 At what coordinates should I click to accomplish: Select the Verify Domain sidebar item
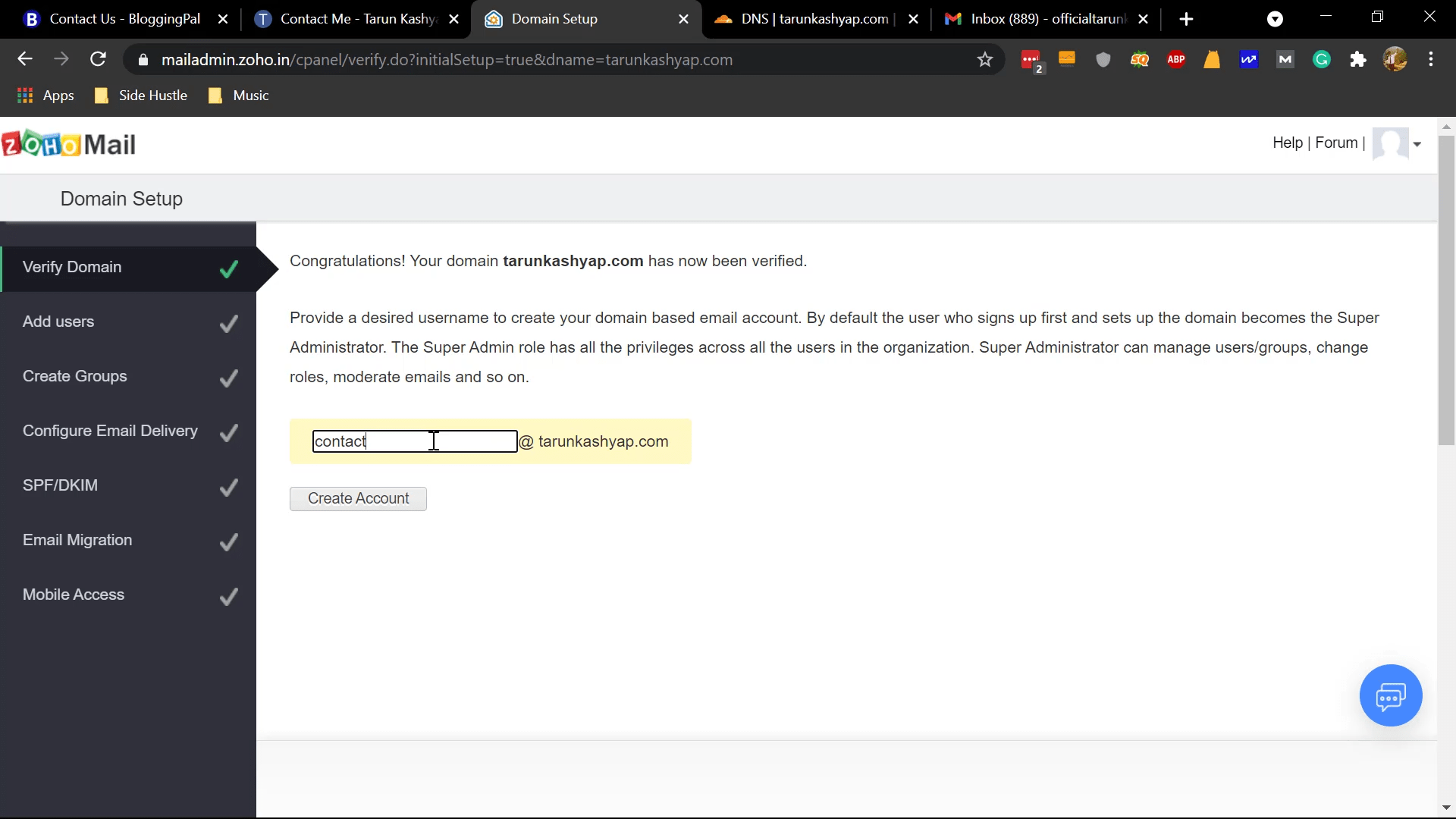click(128, 267)
